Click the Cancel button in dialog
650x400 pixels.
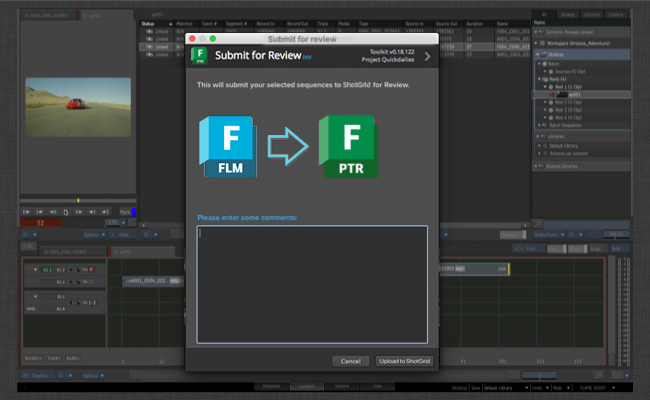350,361
